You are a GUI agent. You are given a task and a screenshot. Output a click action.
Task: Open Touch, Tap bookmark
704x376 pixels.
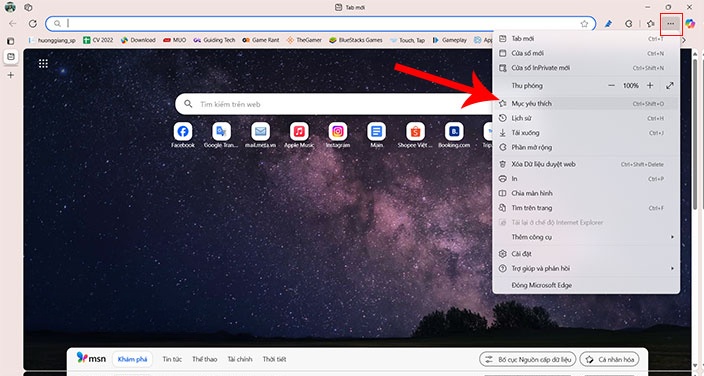pos(408,40)
